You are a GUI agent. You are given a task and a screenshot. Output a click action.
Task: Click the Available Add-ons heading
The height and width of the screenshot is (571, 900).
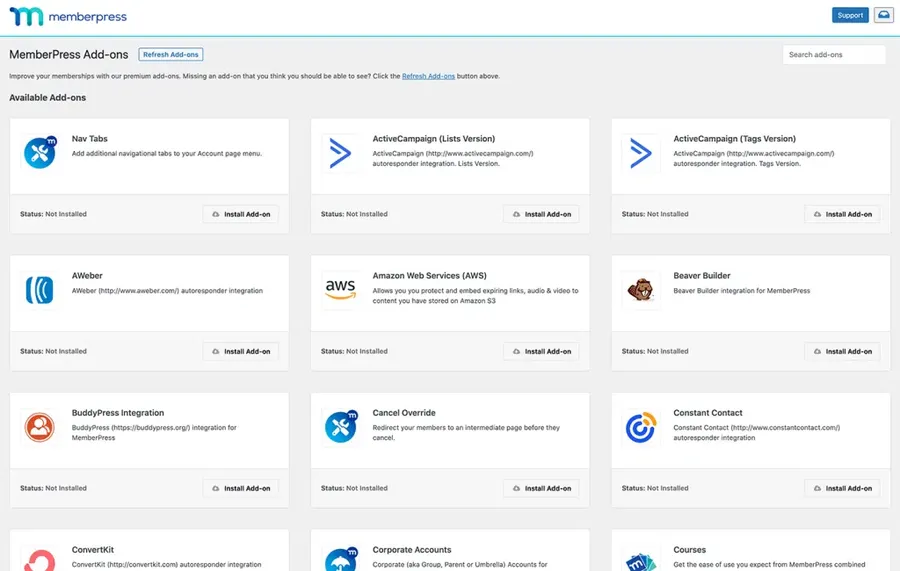[x=48, y=98]
